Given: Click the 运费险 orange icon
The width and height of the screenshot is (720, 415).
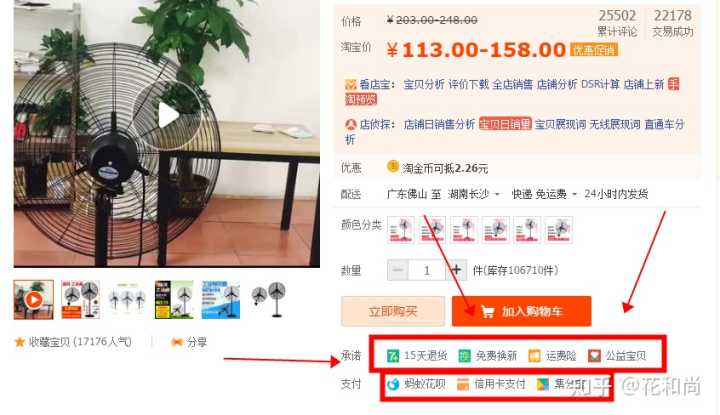Looking at the screenshot, I should point(534,356).
